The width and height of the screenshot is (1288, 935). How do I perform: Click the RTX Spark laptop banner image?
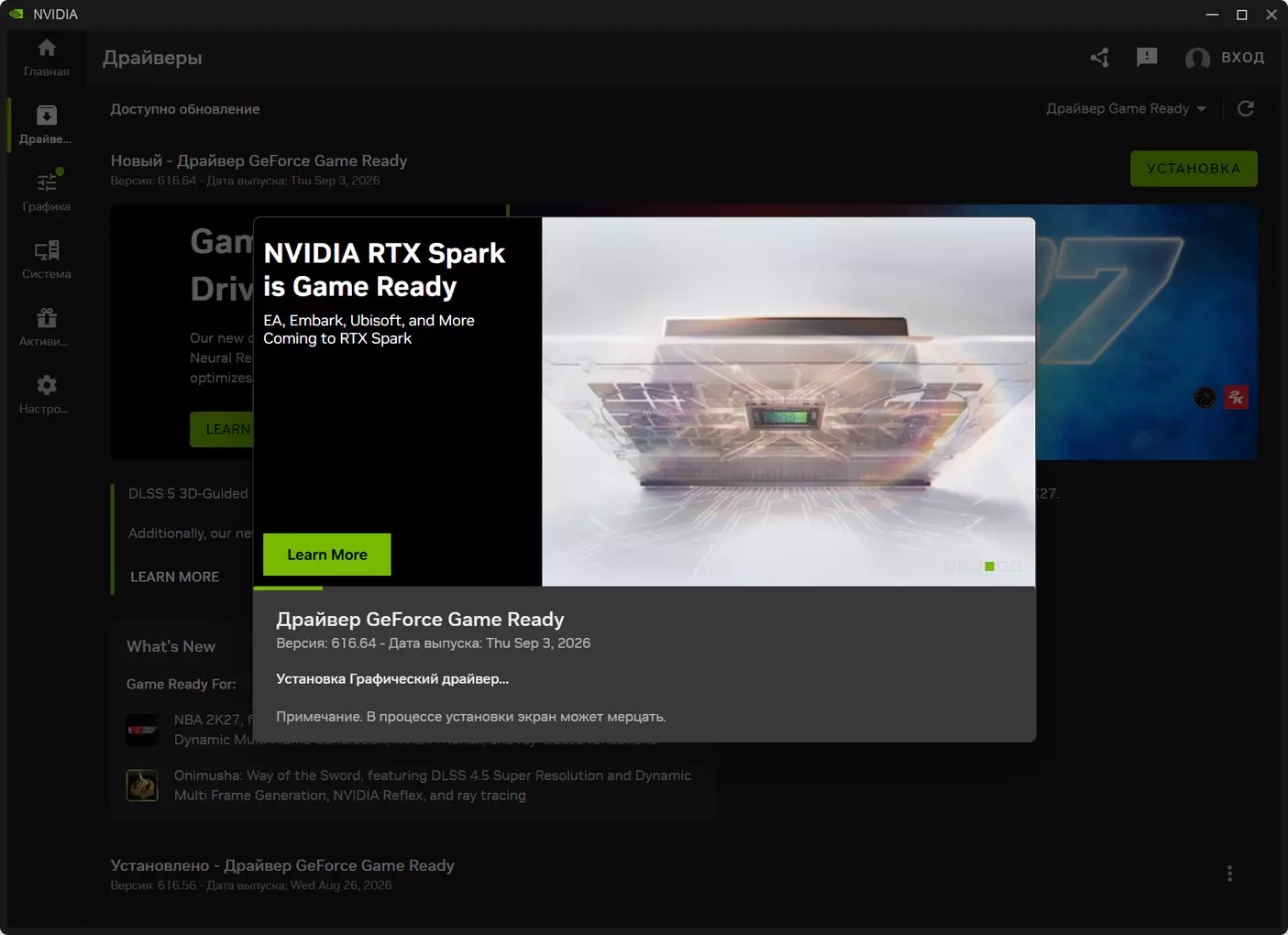788,401
